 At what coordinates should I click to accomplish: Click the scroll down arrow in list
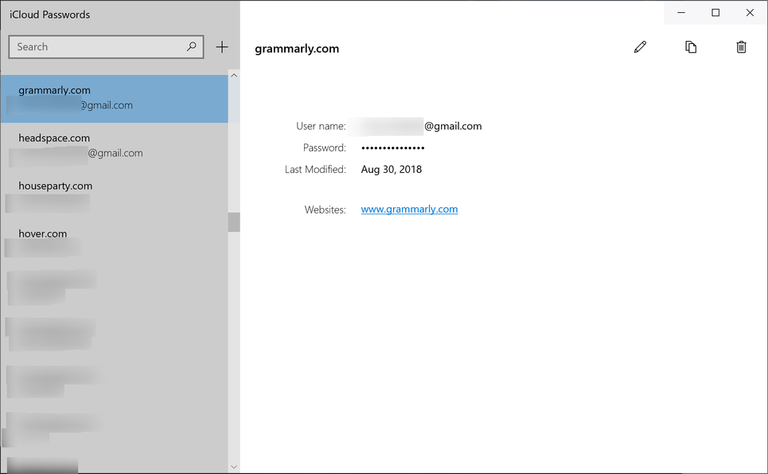coord(234,466)
